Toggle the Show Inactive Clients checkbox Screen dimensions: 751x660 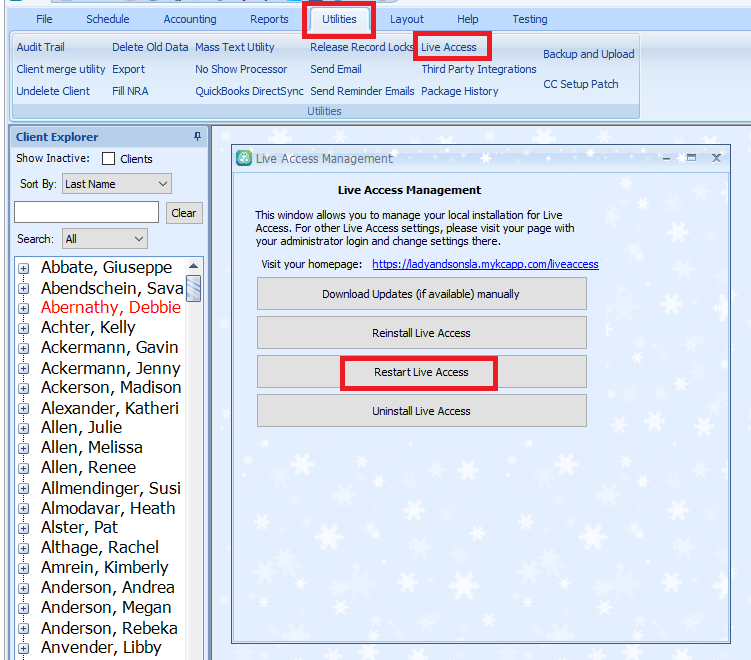pyautogui.click(x=109, y=159)
